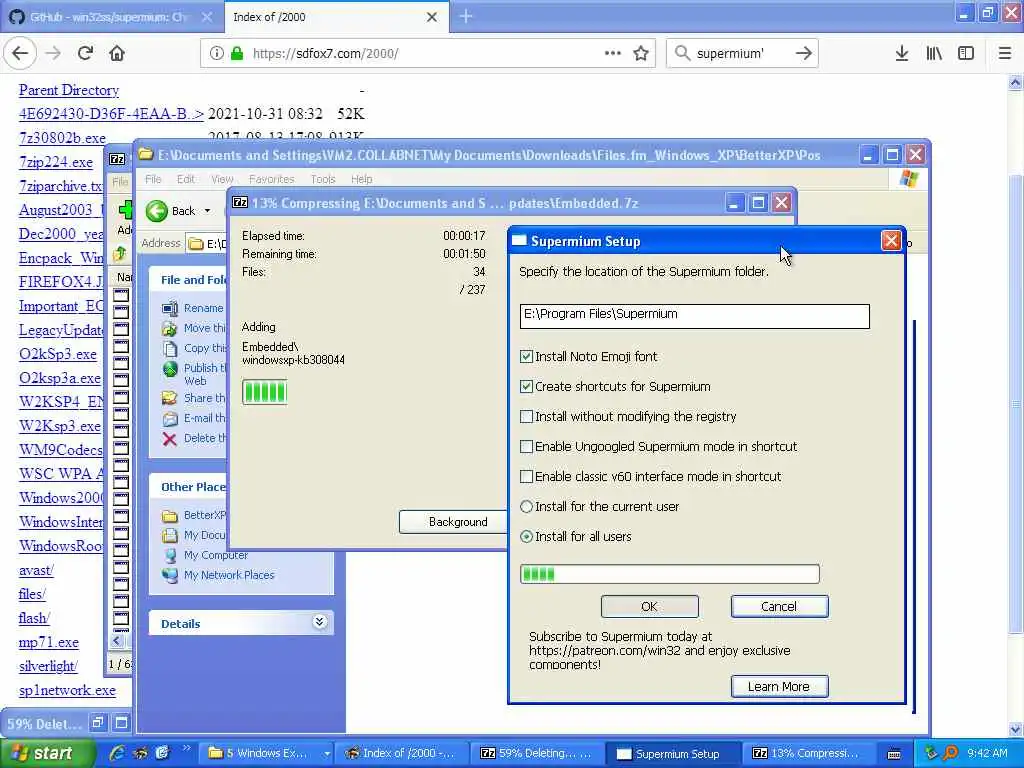Viewport: 1024px width, 768px height.
Task: Open Parent Directory link
Action: coord(69,90)
